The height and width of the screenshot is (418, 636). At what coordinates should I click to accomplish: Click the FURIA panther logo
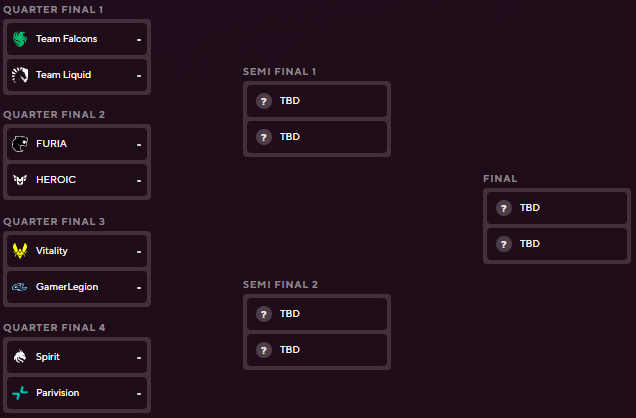click(20, 144)
